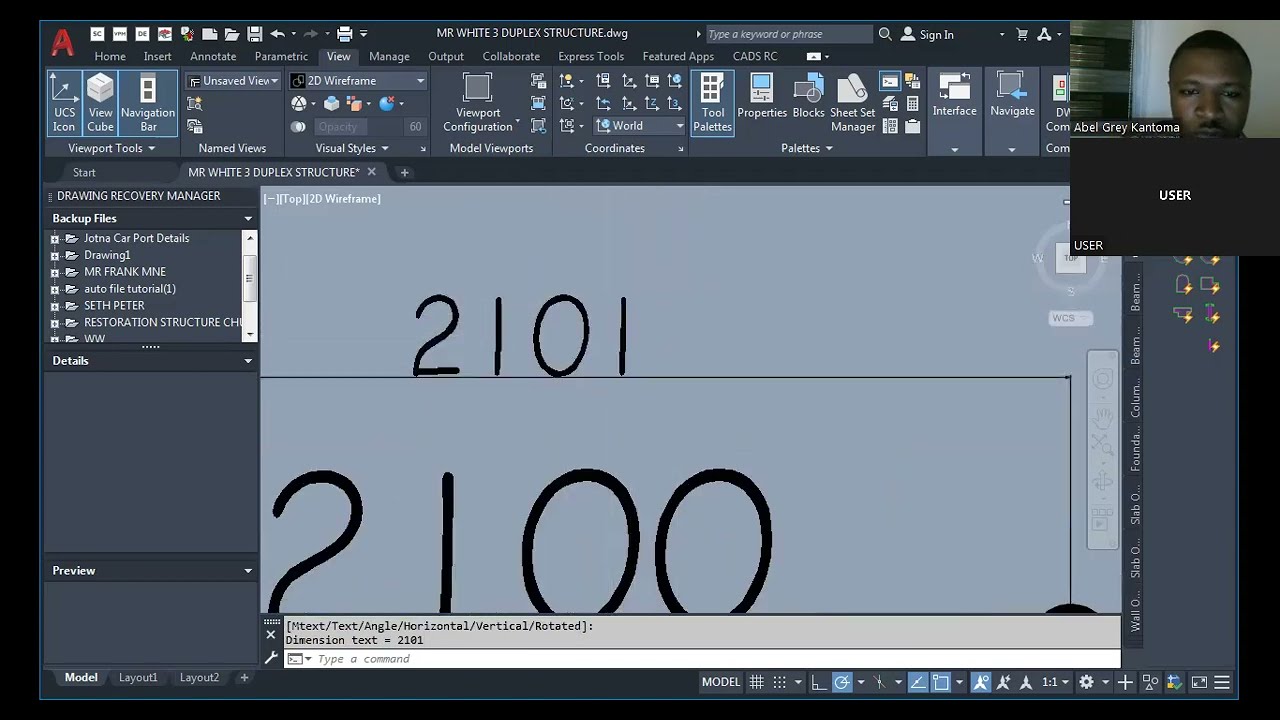
Task: Add a new drawing tab with plus
Action: [x=405, y=173]
